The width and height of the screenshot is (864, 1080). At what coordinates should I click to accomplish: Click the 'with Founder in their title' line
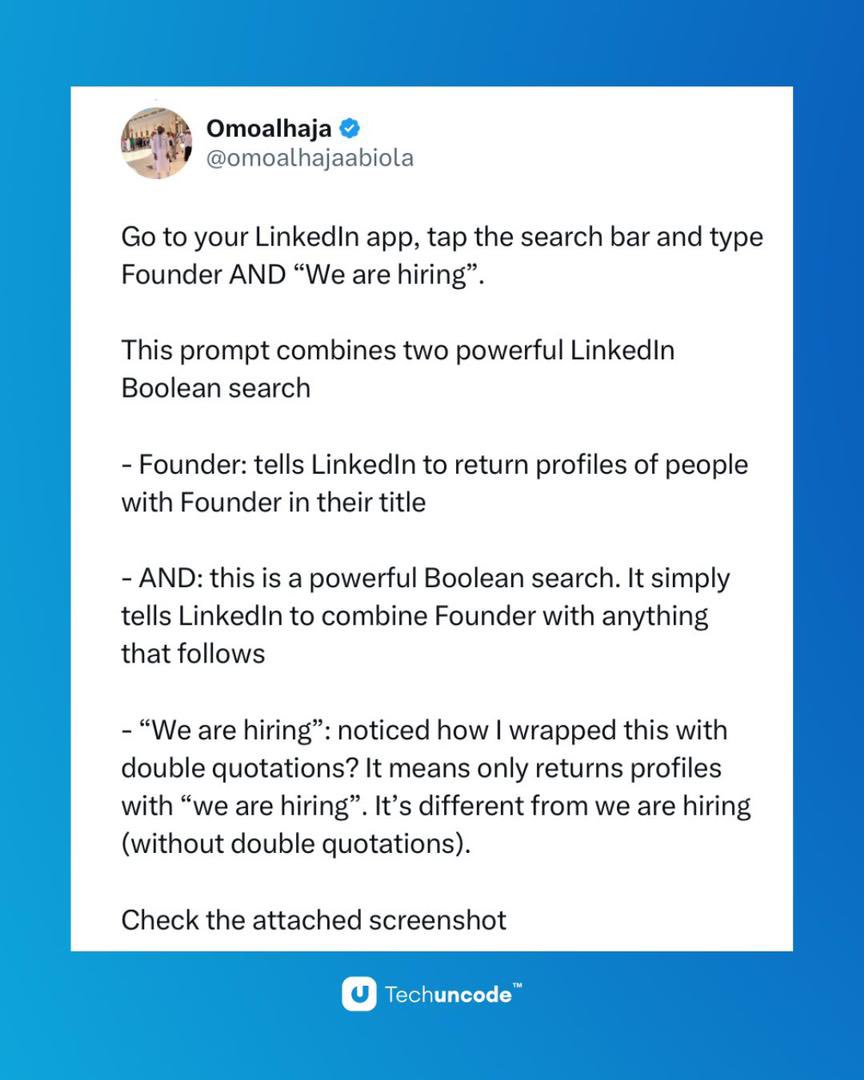(x=274, y=502)
